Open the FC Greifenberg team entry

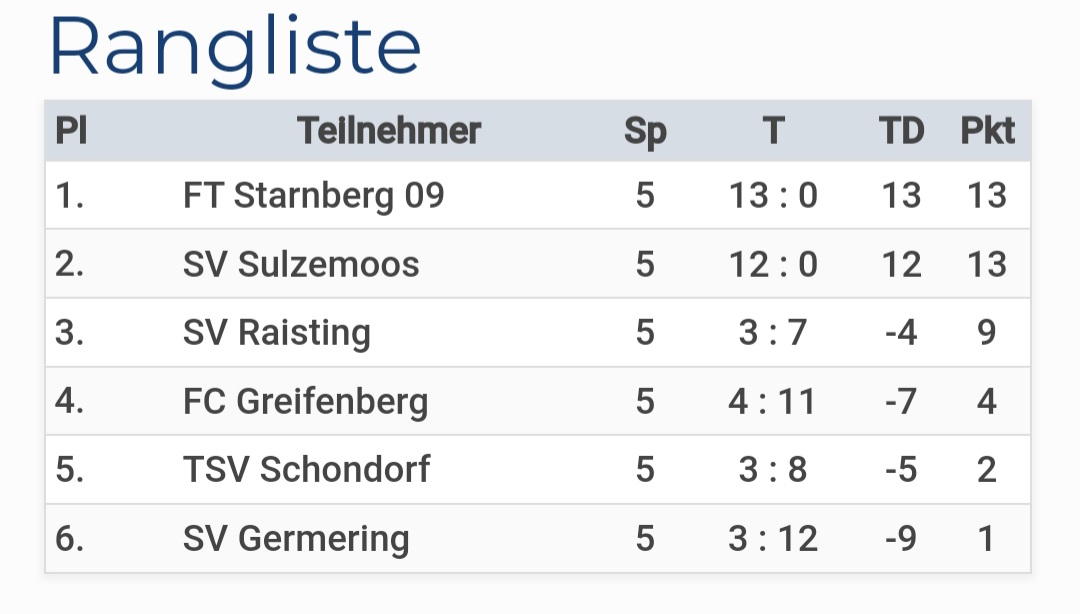coord(305,402)
